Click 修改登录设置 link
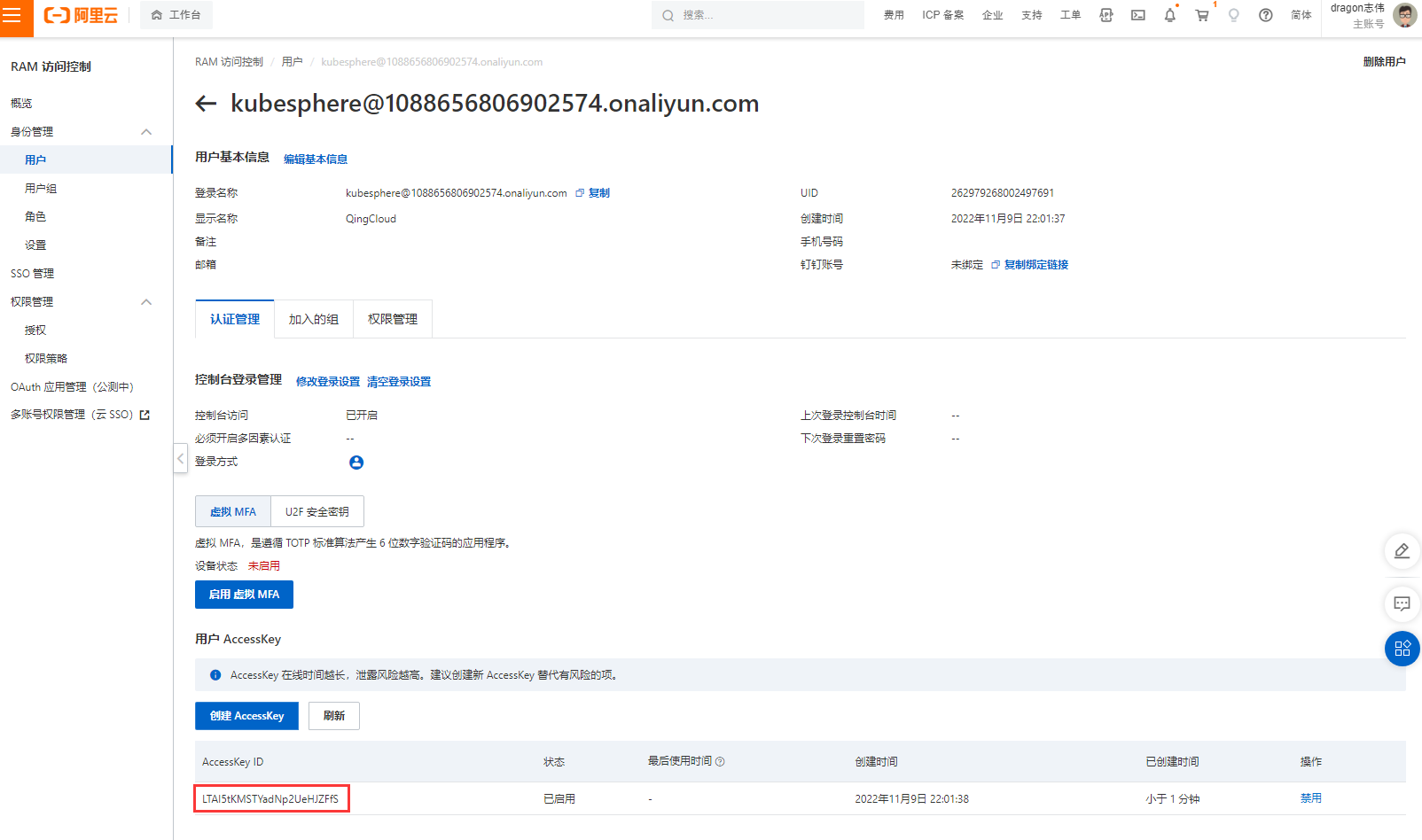1422x840 pixels. (x=328, y=382)
